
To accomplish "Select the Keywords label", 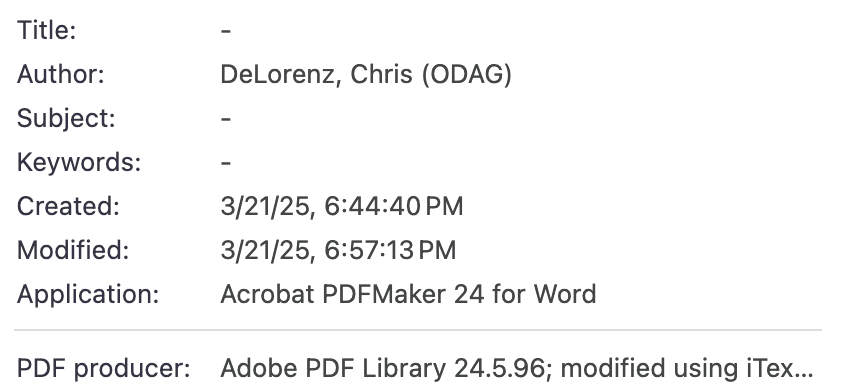I will point(79,162).
